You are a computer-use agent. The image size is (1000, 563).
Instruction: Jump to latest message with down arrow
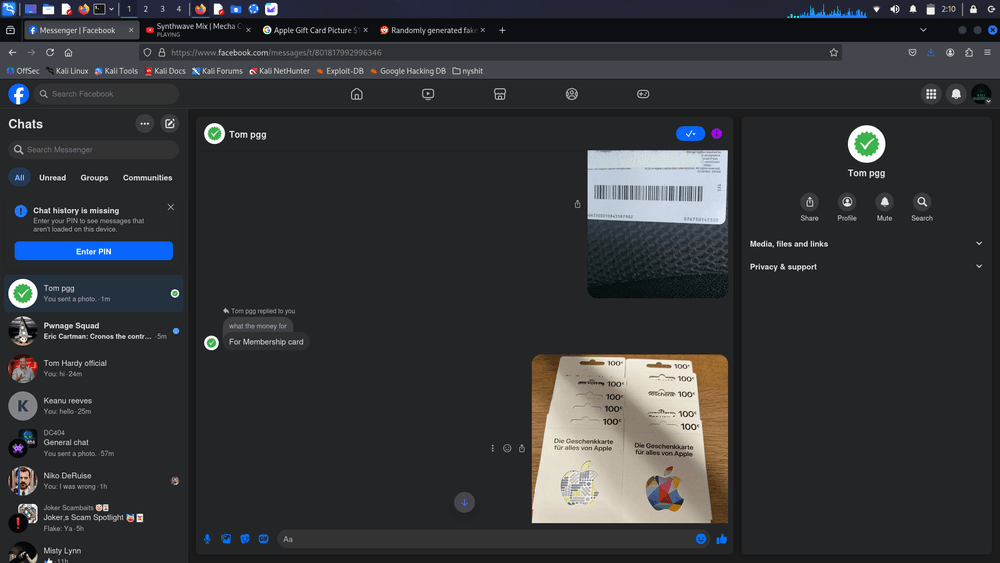click(x=464, y=502)
